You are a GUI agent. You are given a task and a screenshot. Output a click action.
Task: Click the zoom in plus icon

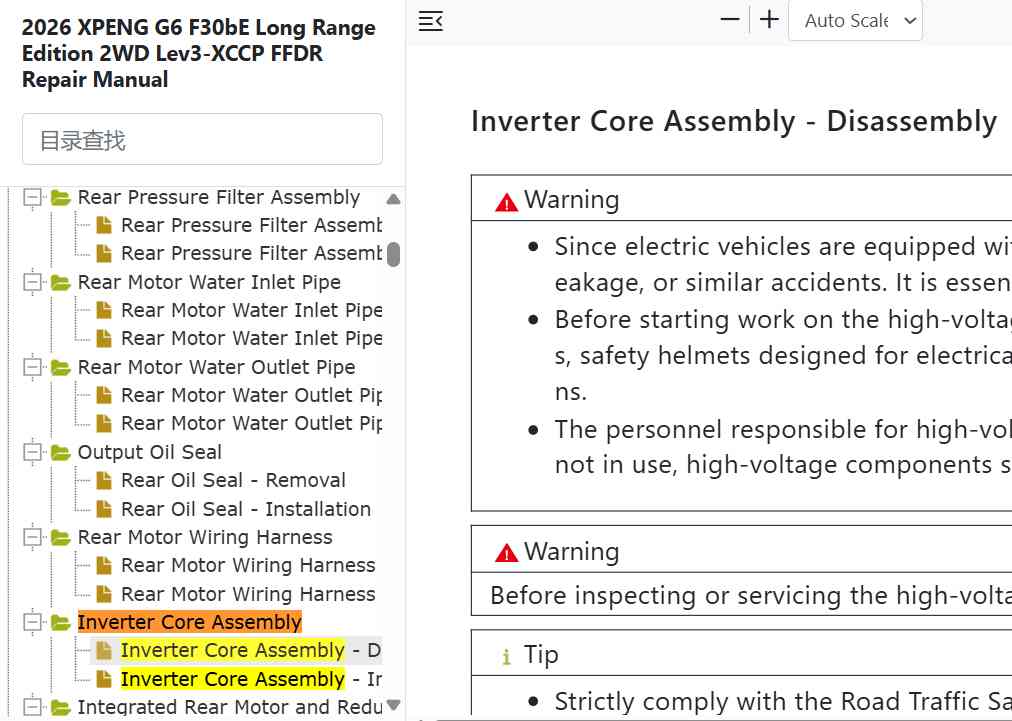pos(769,20)
